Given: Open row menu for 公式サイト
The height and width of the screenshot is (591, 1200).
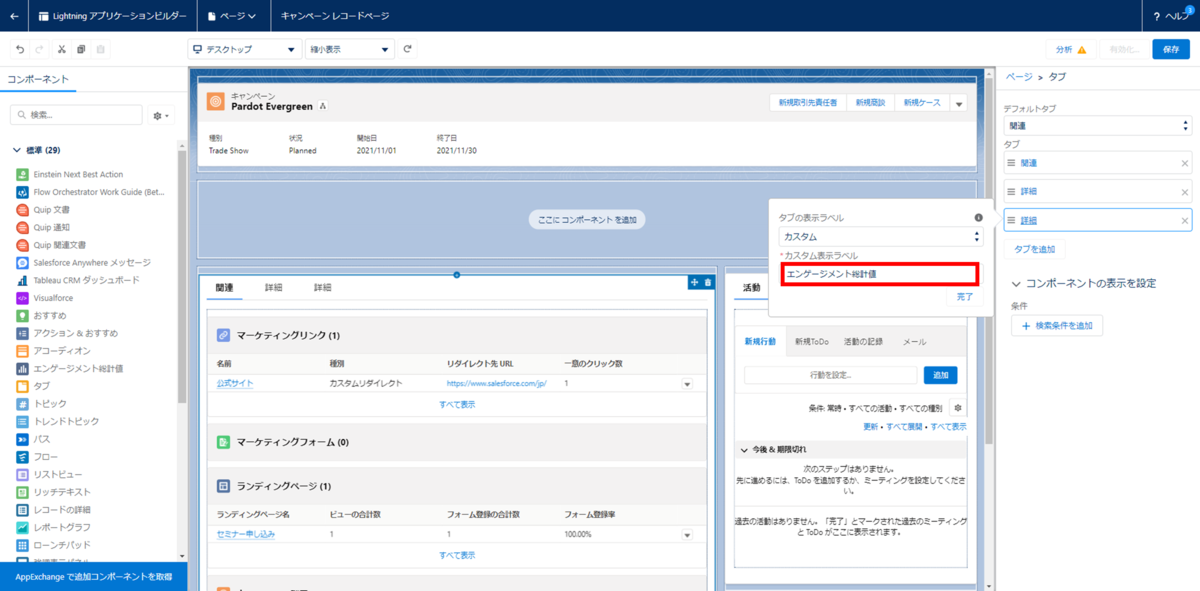Looking at the screenshot, I should (687, 384).
